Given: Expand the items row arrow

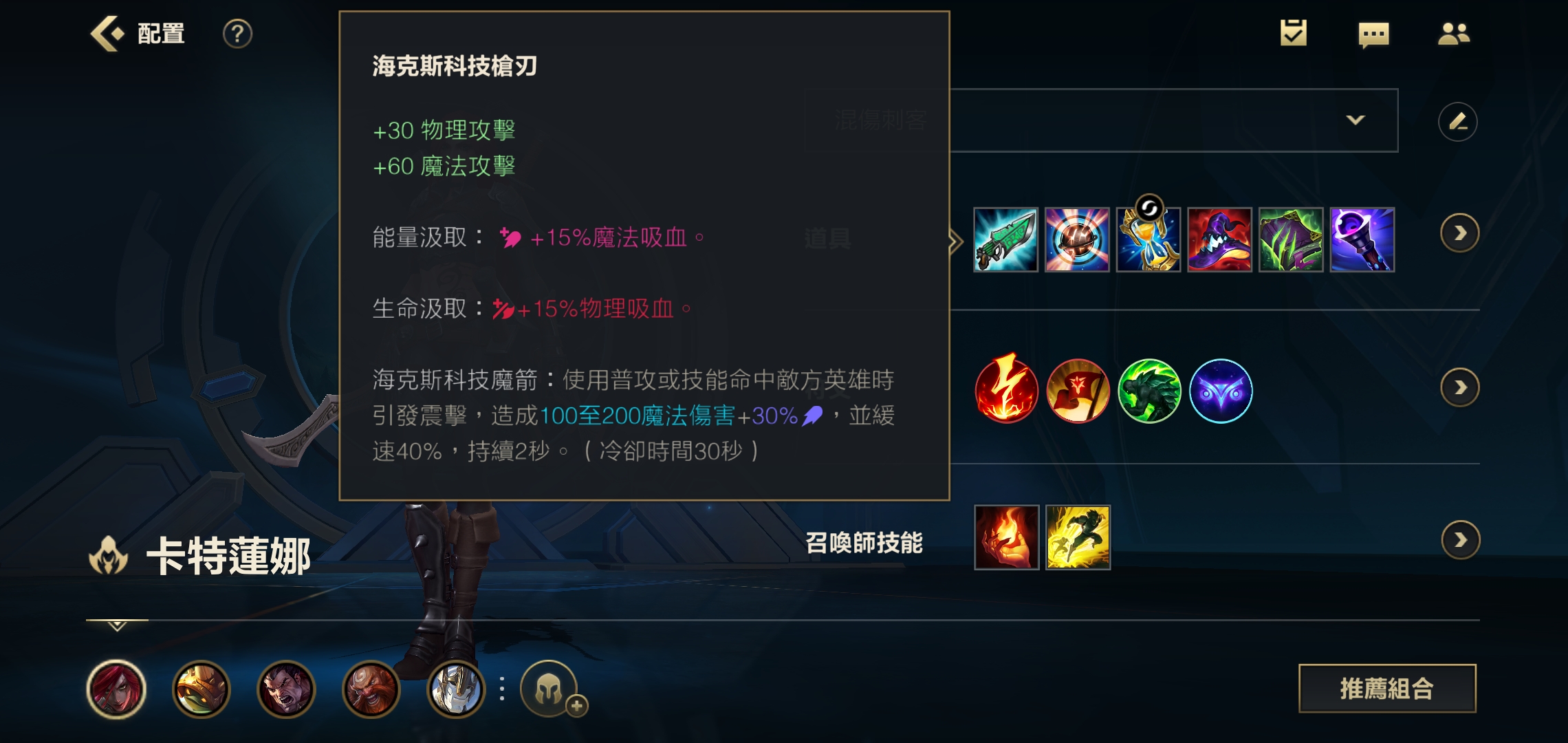Looking at the screenshot, I should coord(1459,233).
